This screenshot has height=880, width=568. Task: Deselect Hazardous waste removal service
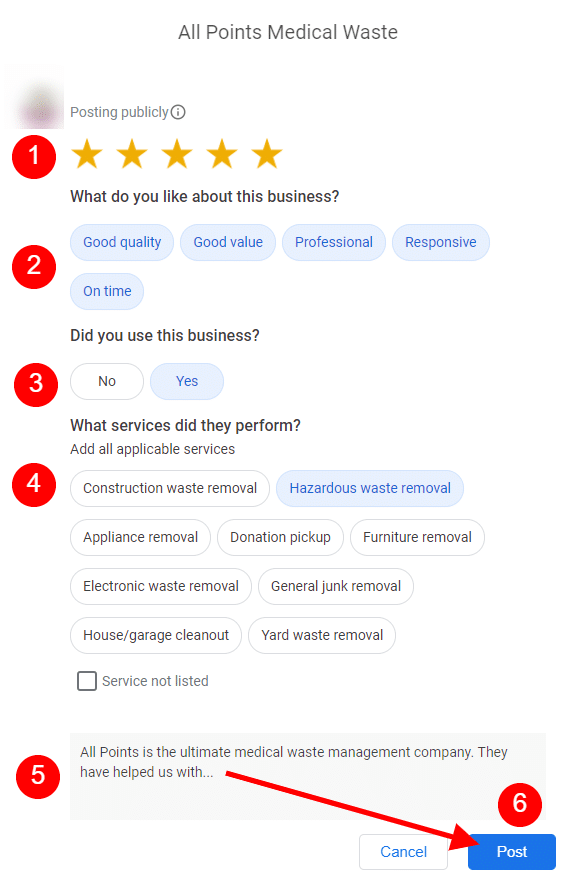[370, 488]
